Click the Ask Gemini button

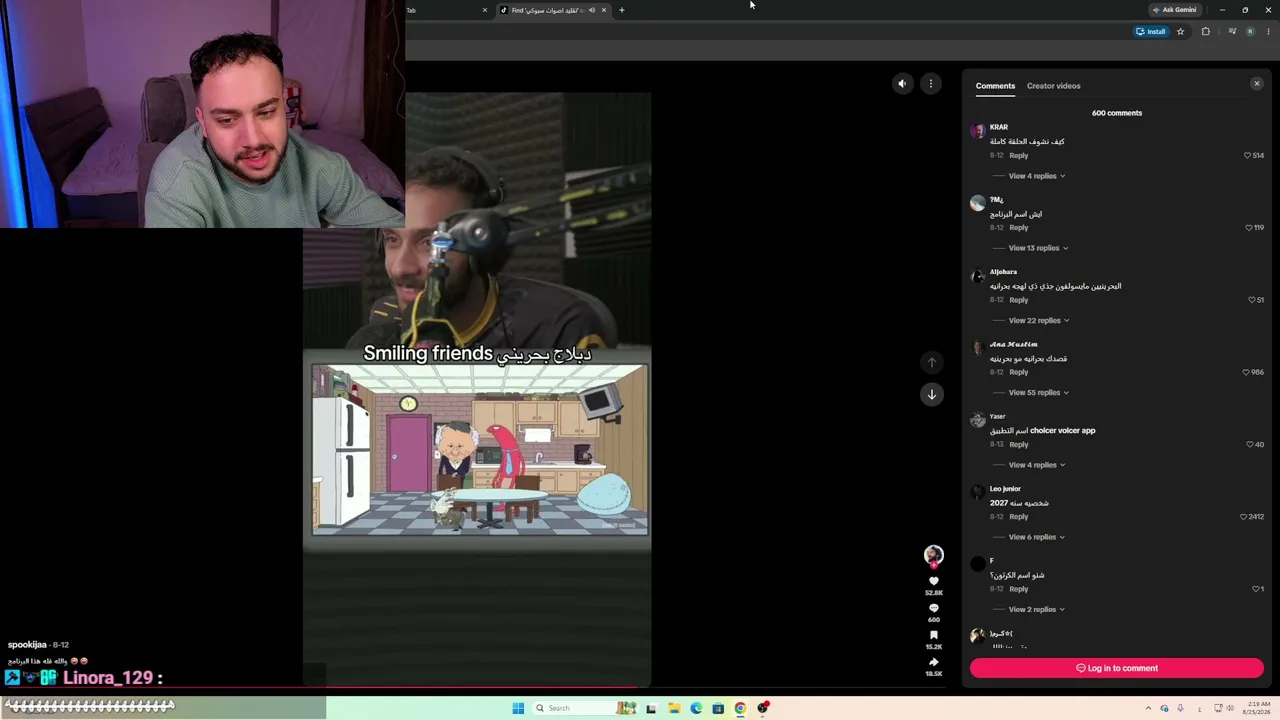point(1174,10)
